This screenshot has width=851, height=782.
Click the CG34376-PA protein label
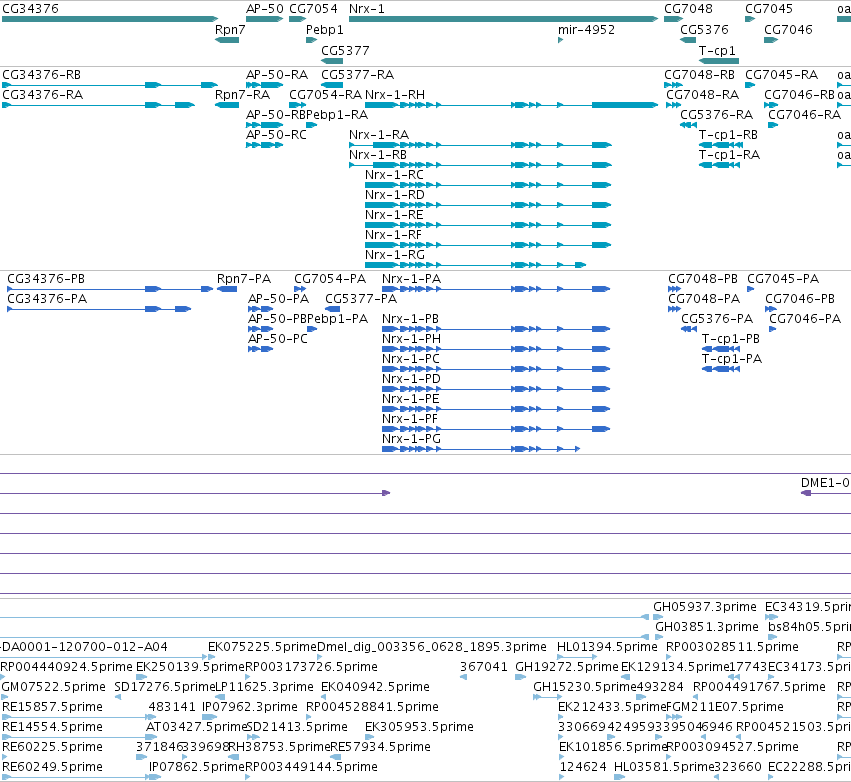click(47, 298)
